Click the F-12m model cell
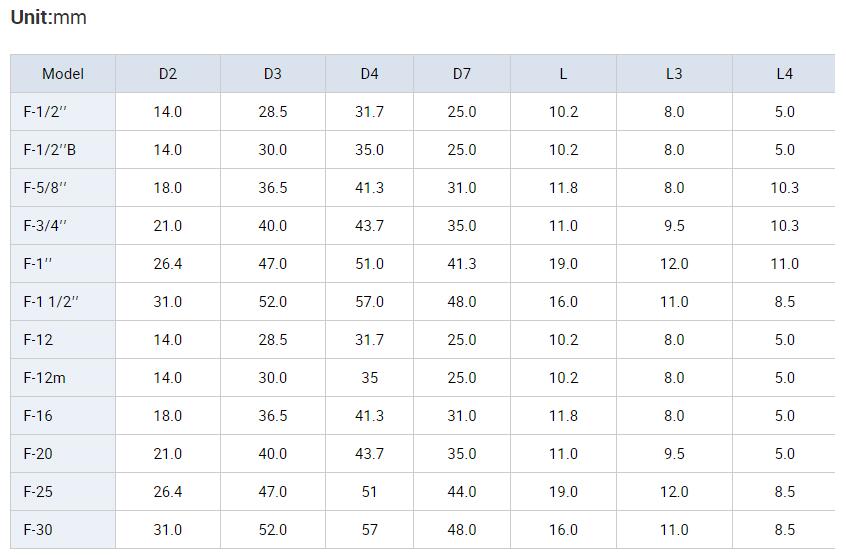 (x=63, y=378)
